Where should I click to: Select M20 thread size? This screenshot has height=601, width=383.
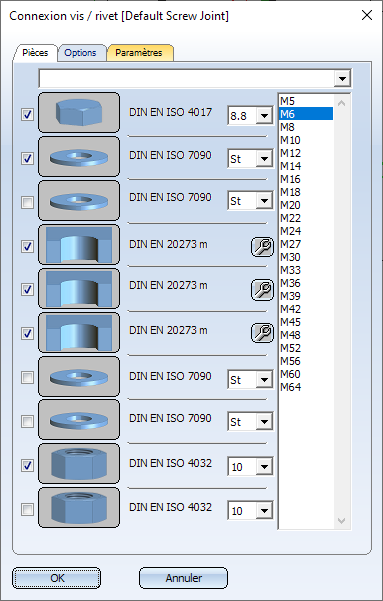point(306,205)
